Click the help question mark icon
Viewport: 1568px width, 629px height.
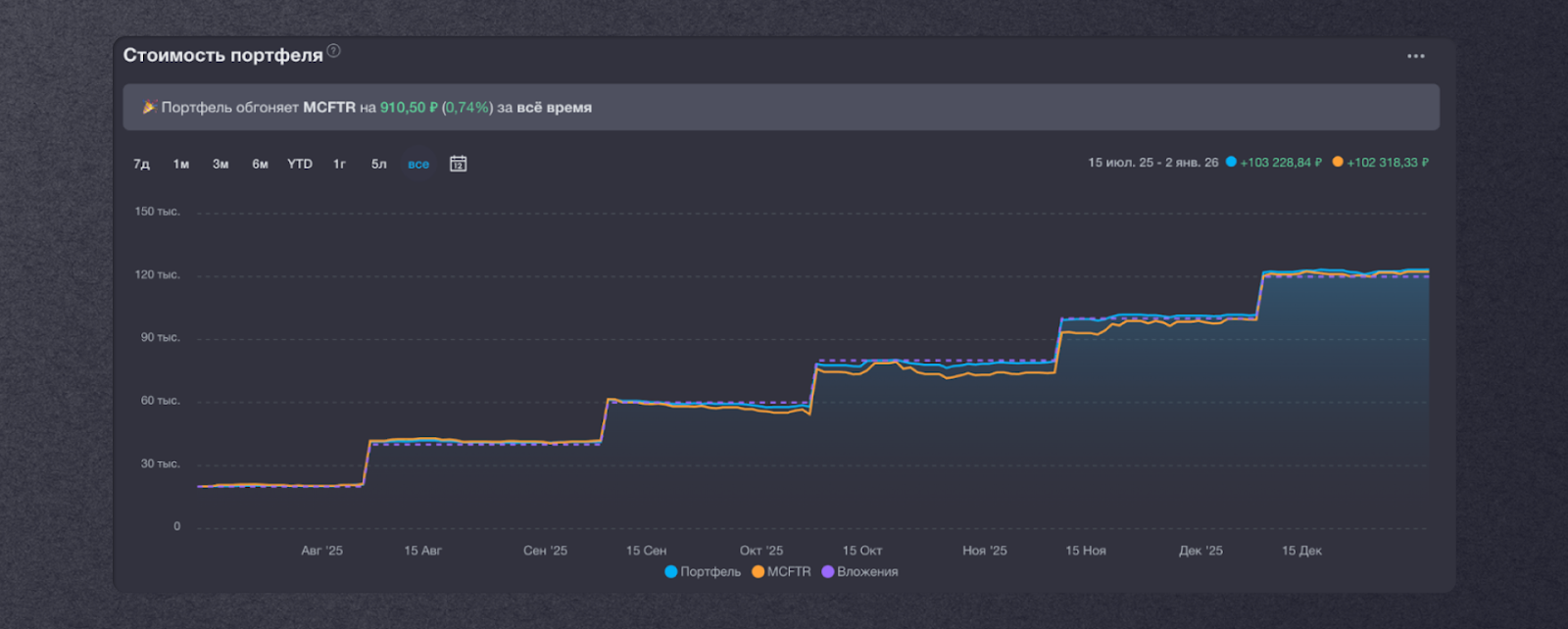tap(334, 51)
